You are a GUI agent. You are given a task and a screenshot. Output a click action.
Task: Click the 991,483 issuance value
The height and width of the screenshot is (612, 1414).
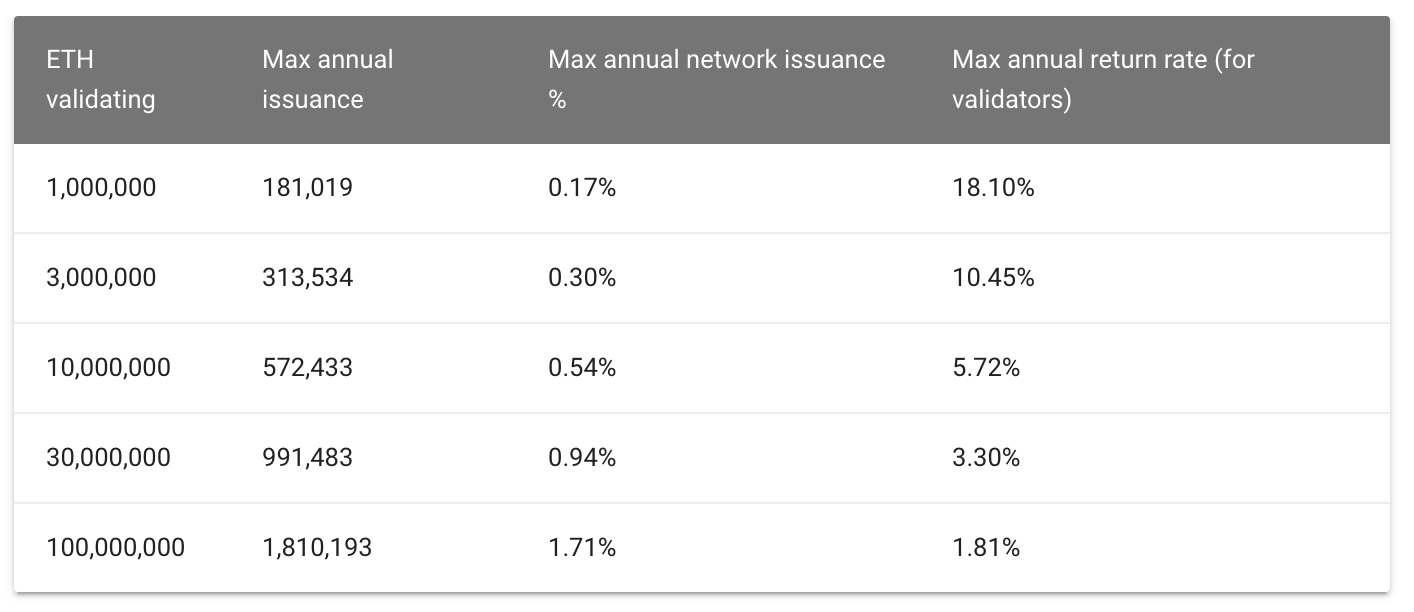307,458
